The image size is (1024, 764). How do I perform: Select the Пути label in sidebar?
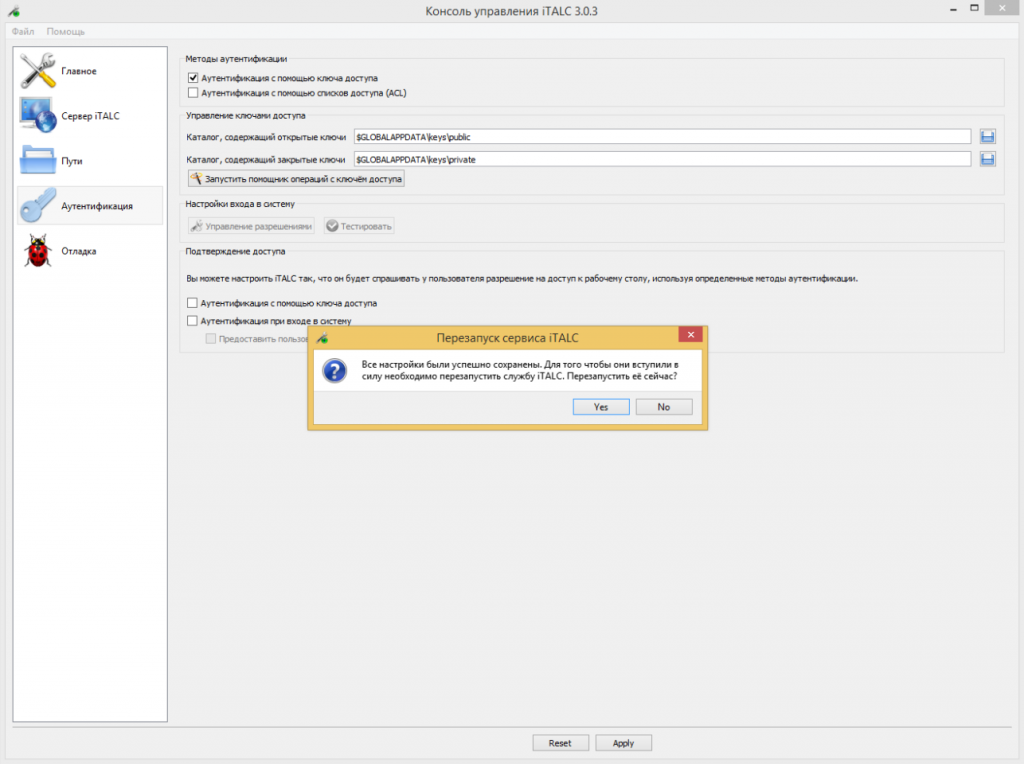tap(72, 161)
